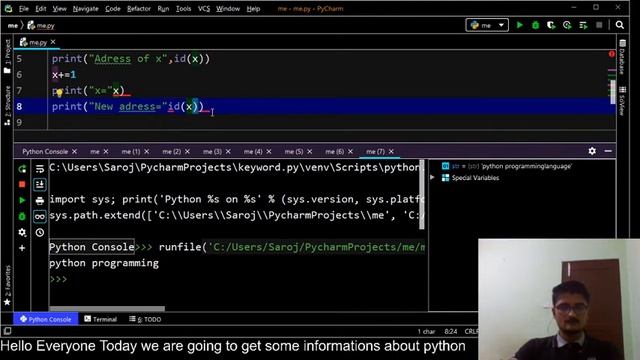This screenshot has width=640, height=360.
Task: Click the red error indicator in editor
Action: 611,54
